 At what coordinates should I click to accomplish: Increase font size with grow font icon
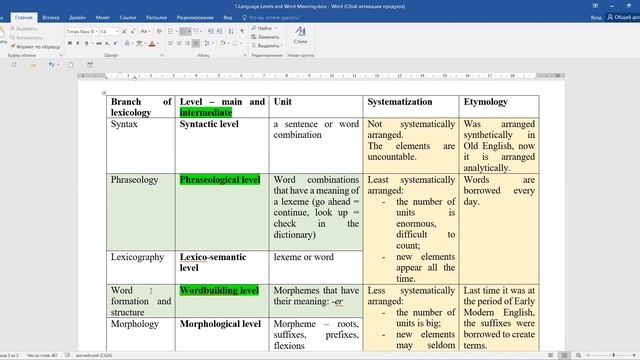click(124, 31)
